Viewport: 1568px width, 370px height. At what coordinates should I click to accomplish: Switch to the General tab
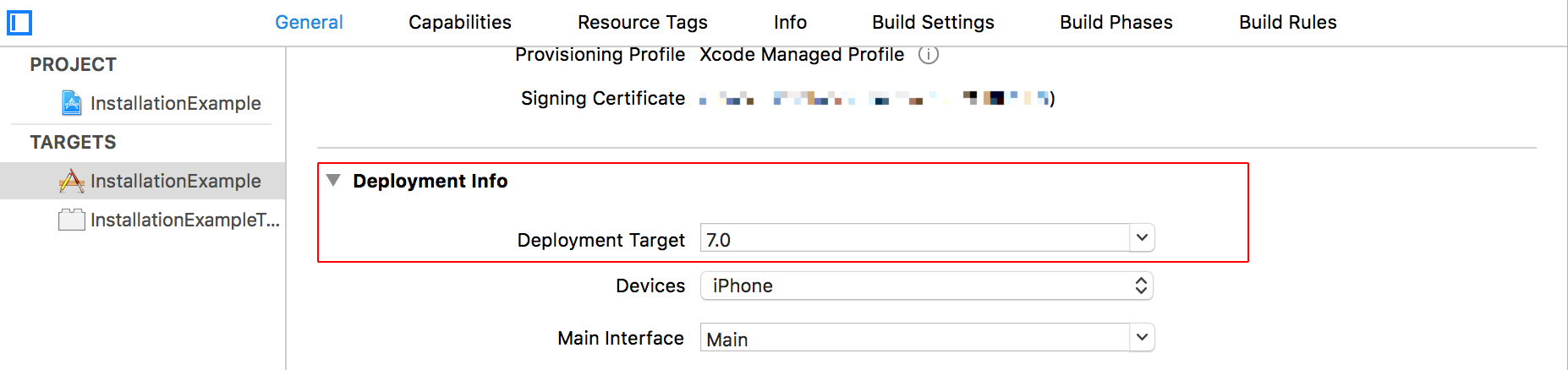[x=309, y=22]
